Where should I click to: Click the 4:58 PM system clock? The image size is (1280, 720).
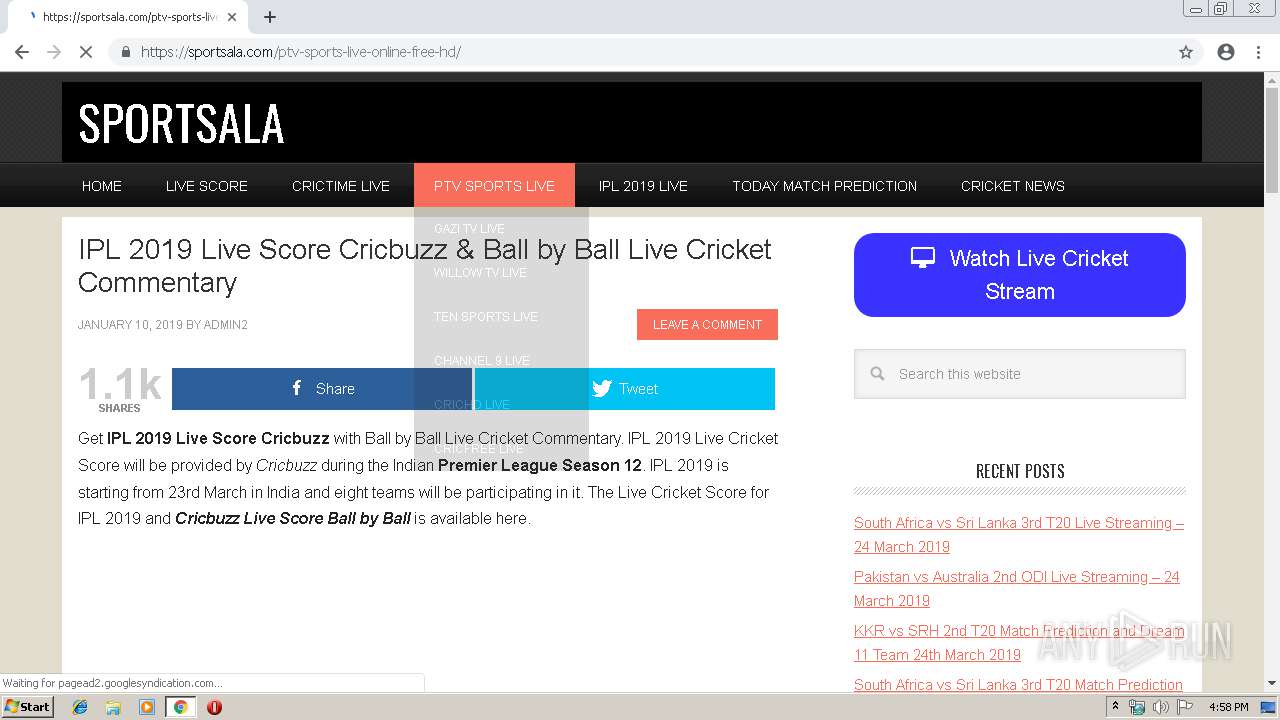(1228, 707)
